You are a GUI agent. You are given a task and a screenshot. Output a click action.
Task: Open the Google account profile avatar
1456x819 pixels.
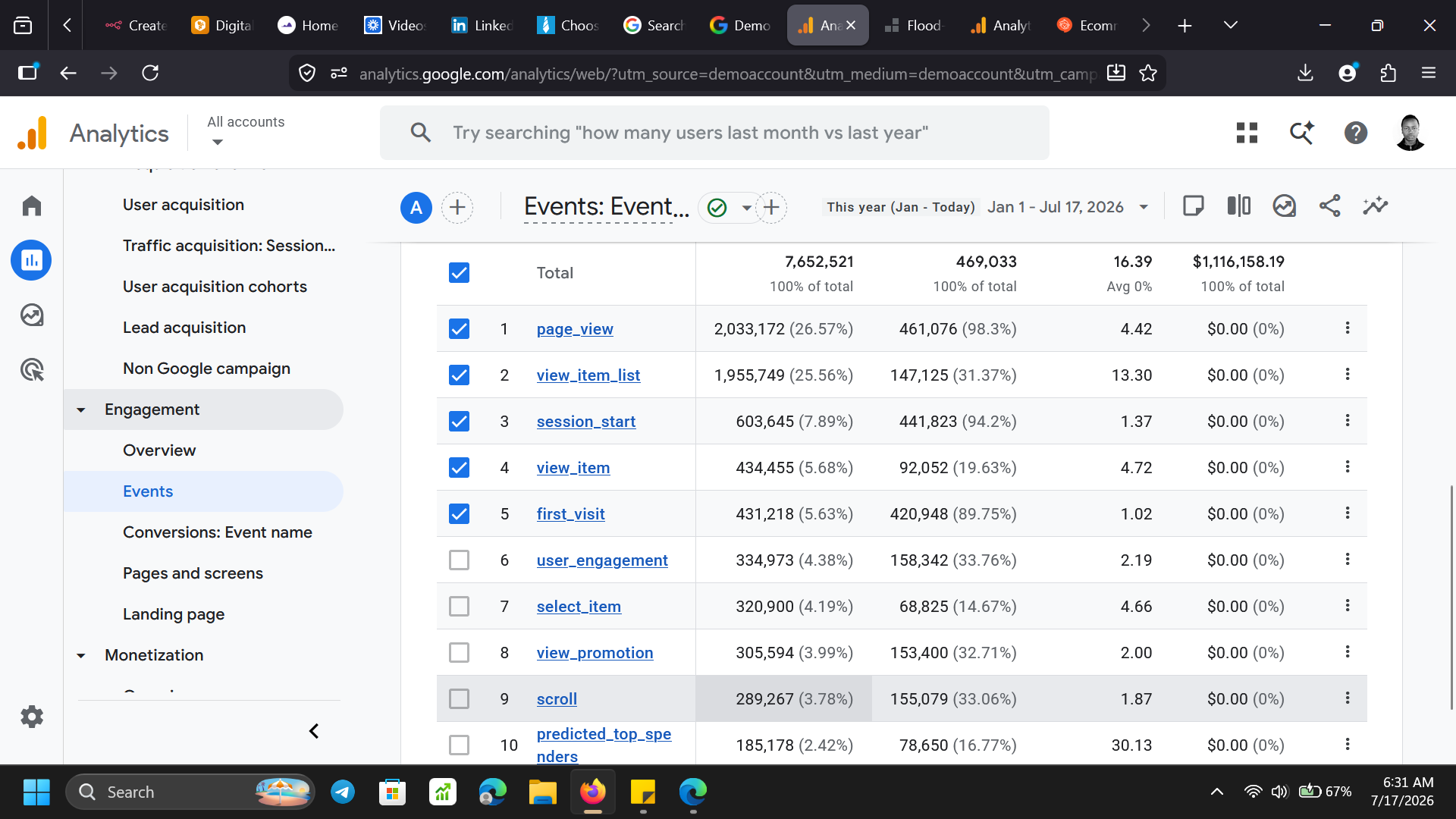1410,133
